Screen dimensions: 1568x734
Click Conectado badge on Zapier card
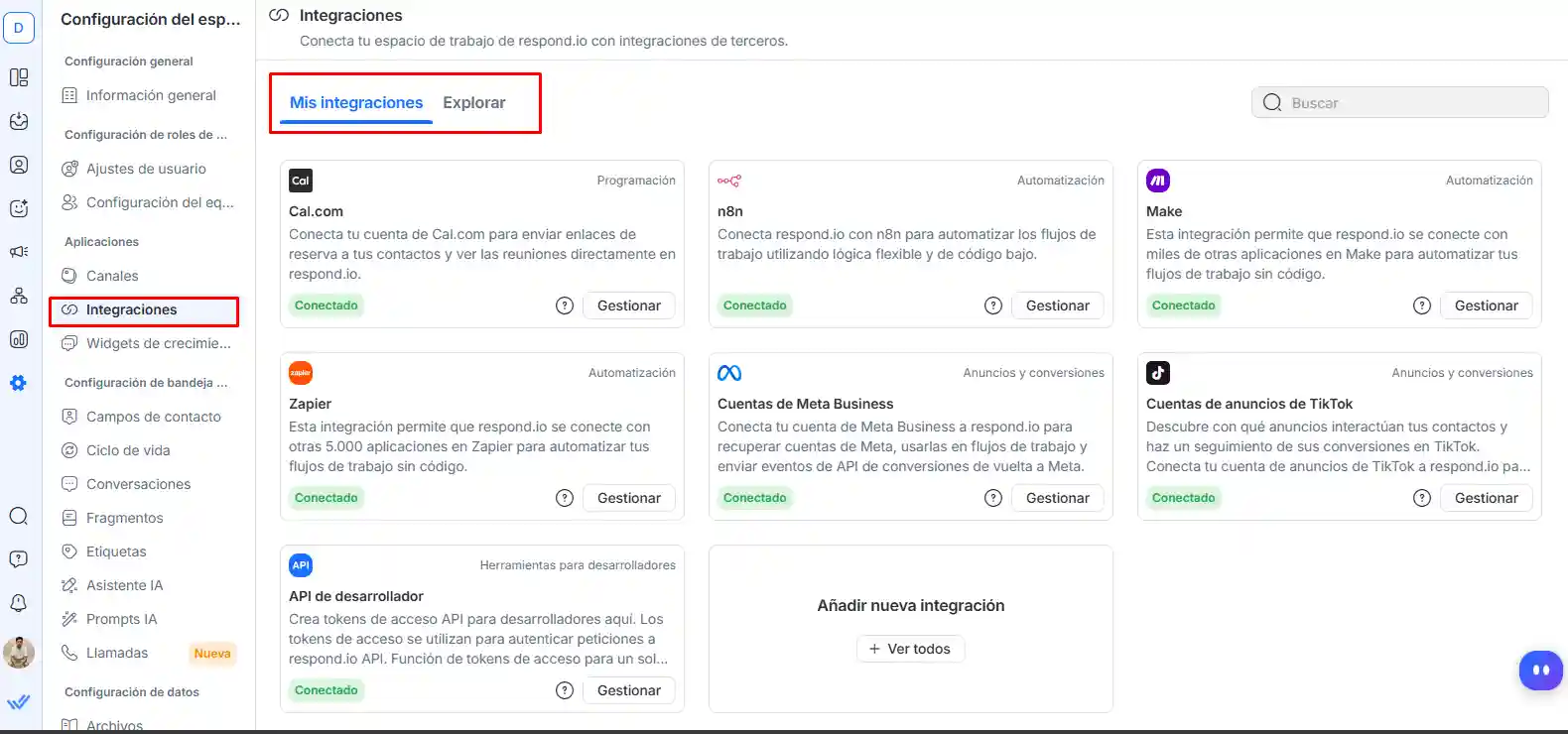pos(327,498)
